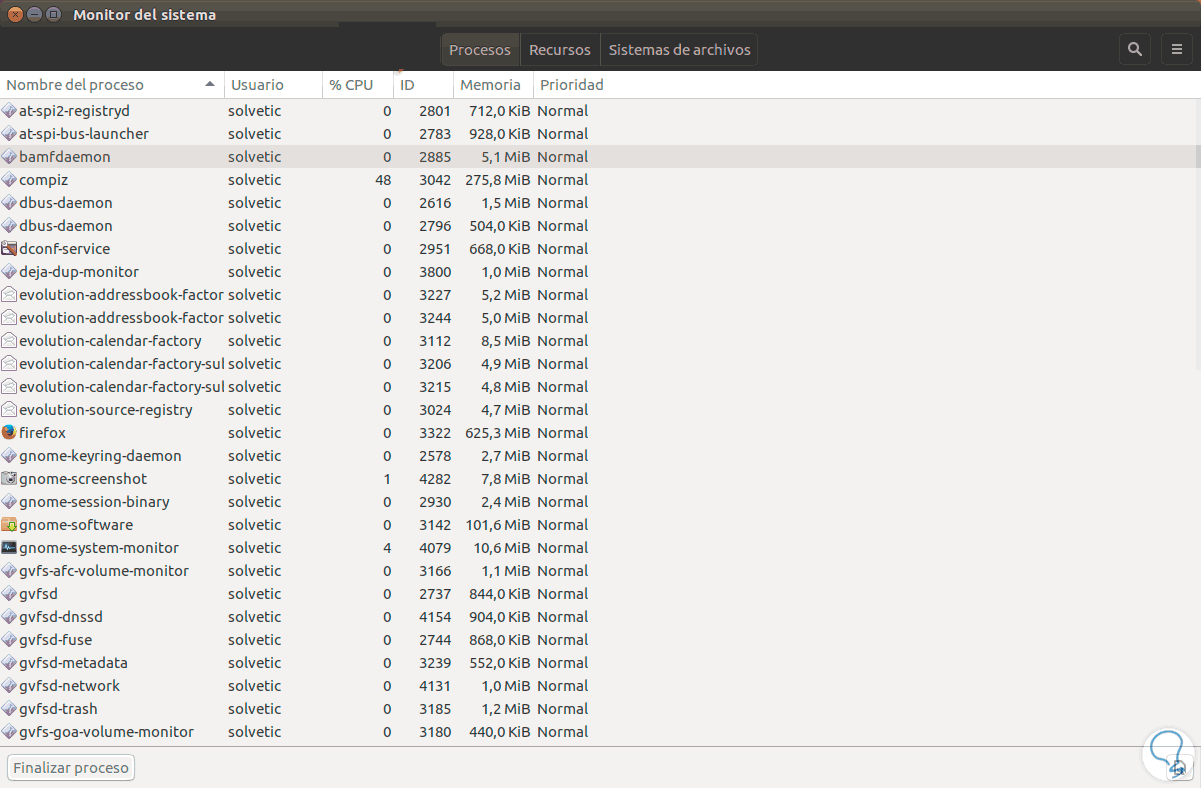Click the Finalizar proceso button
1201x788 pixels.
coord(71,768)
